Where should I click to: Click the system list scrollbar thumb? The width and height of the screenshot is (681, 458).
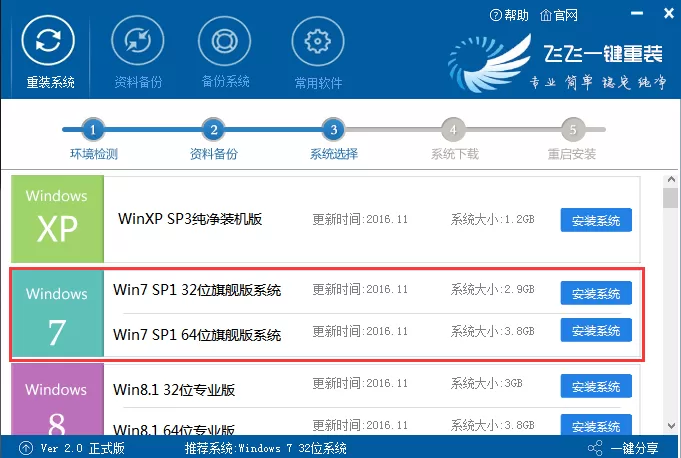(x=671, y=198)
